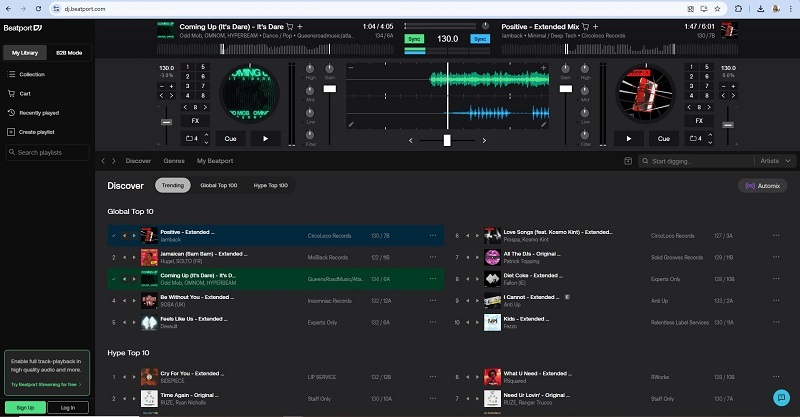Viewport: 800px width, 417px height.
Task: Trigger hot cue 8 on right deck
Action: tap(707, 95)
